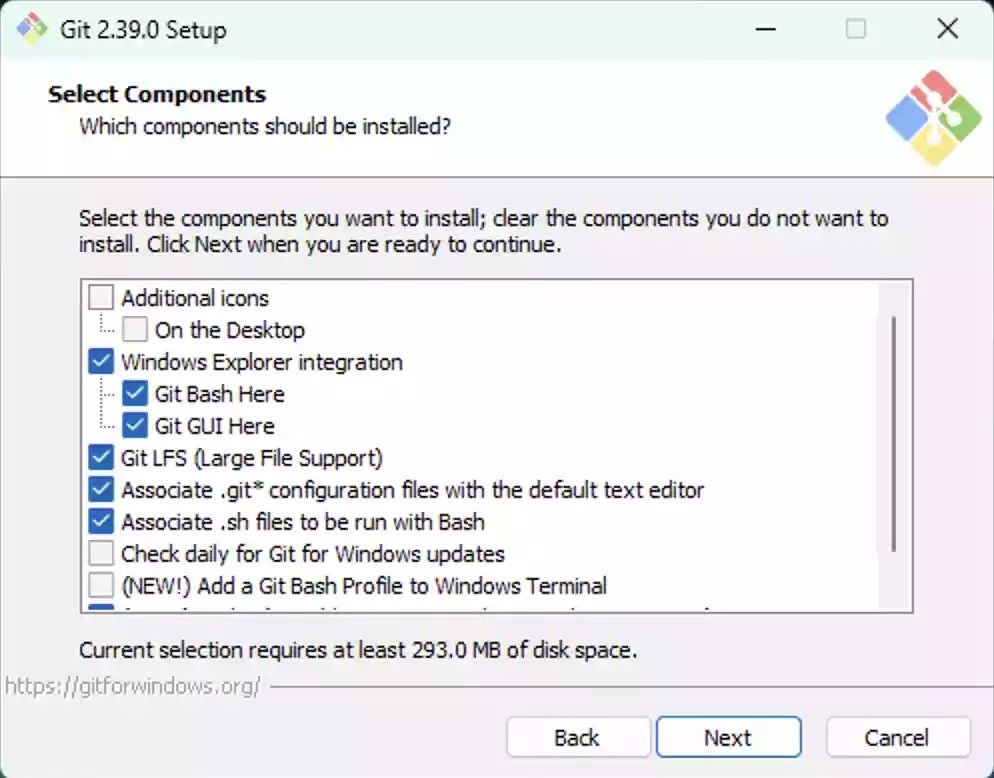Check the On the Desktop option
Screen dimensions: 994x778
[135, 329]
